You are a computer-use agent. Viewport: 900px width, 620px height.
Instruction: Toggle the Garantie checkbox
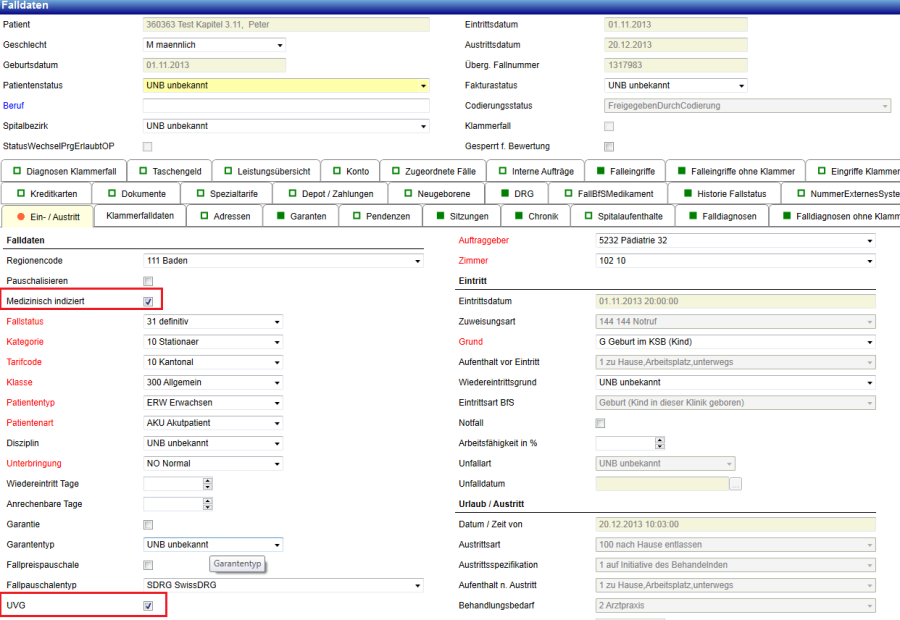click(148, 525)
